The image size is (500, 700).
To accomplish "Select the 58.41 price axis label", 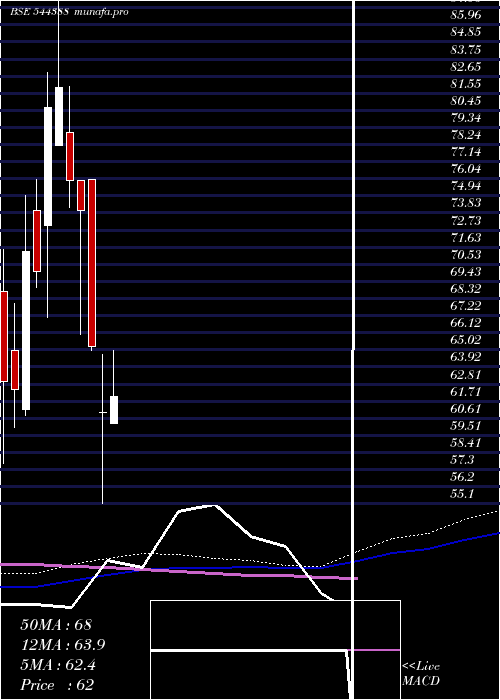I will coord(466,443).
